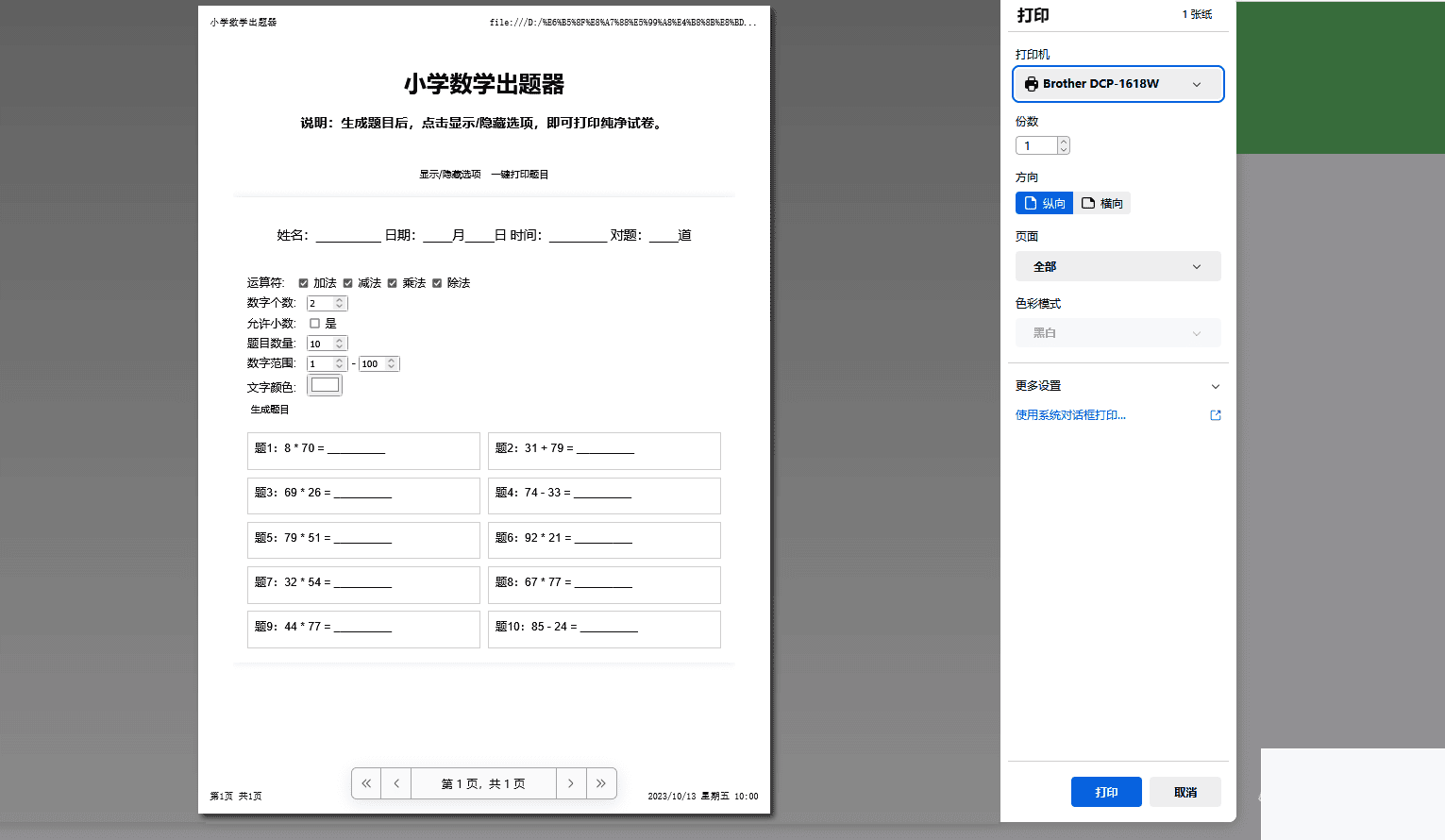Click the 一键打印题目 link

[x=519, y=174]
